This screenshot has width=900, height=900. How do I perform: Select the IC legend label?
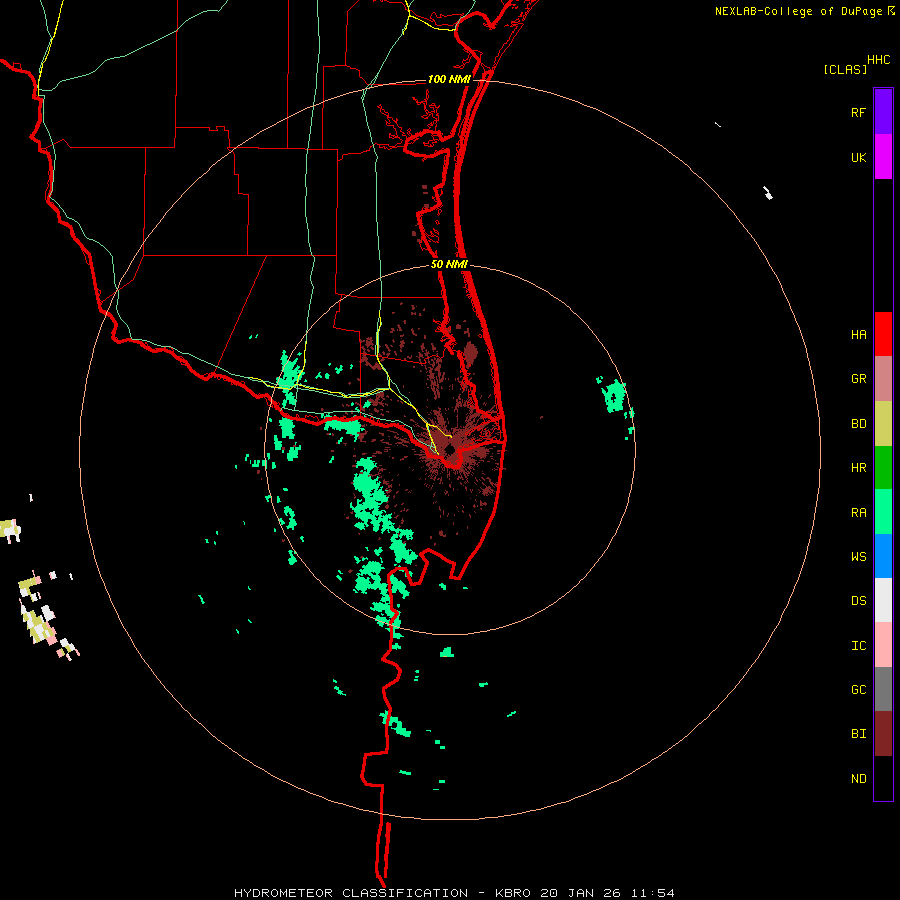coord(858,646)
